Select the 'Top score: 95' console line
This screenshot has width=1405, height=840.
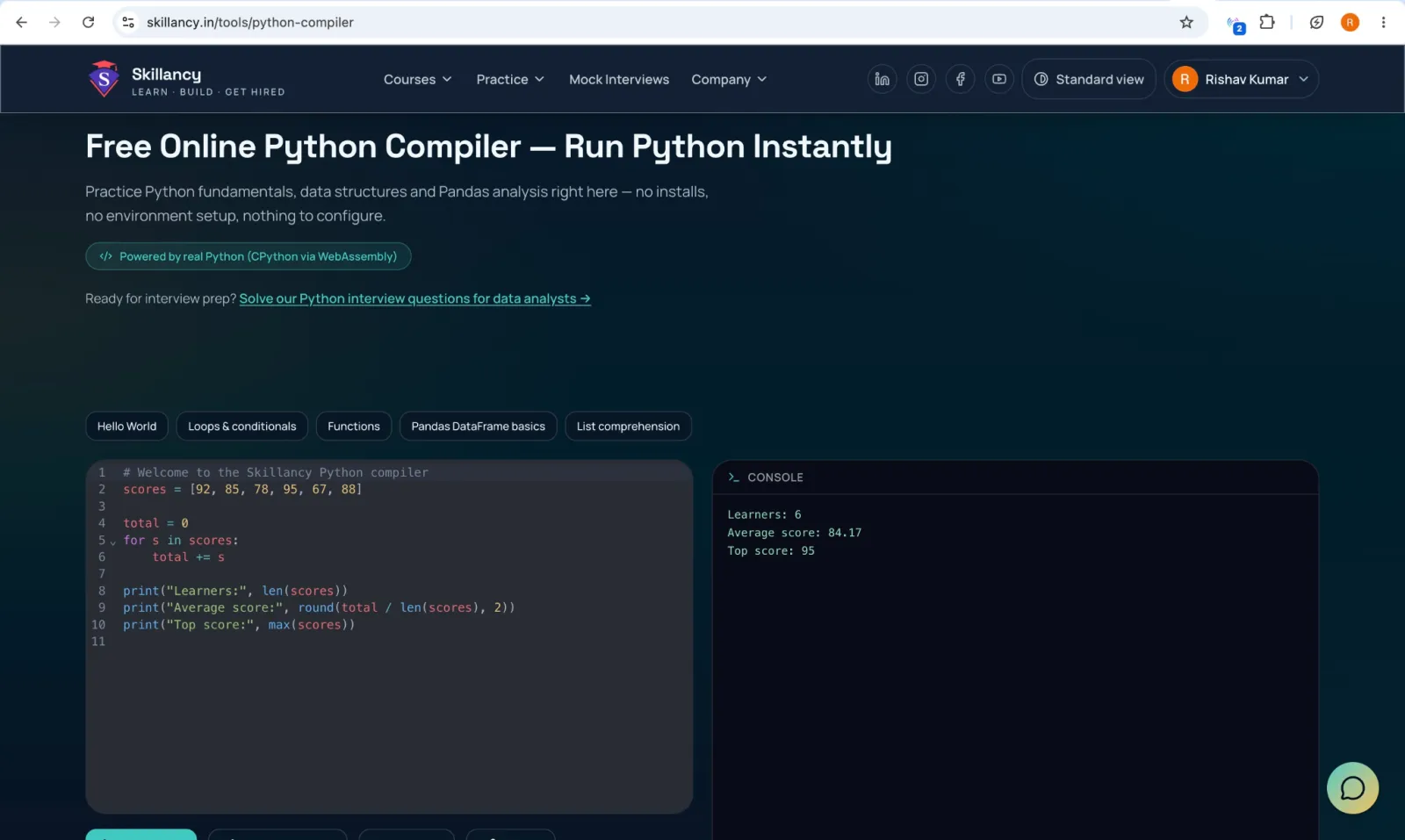pos(771,551)
